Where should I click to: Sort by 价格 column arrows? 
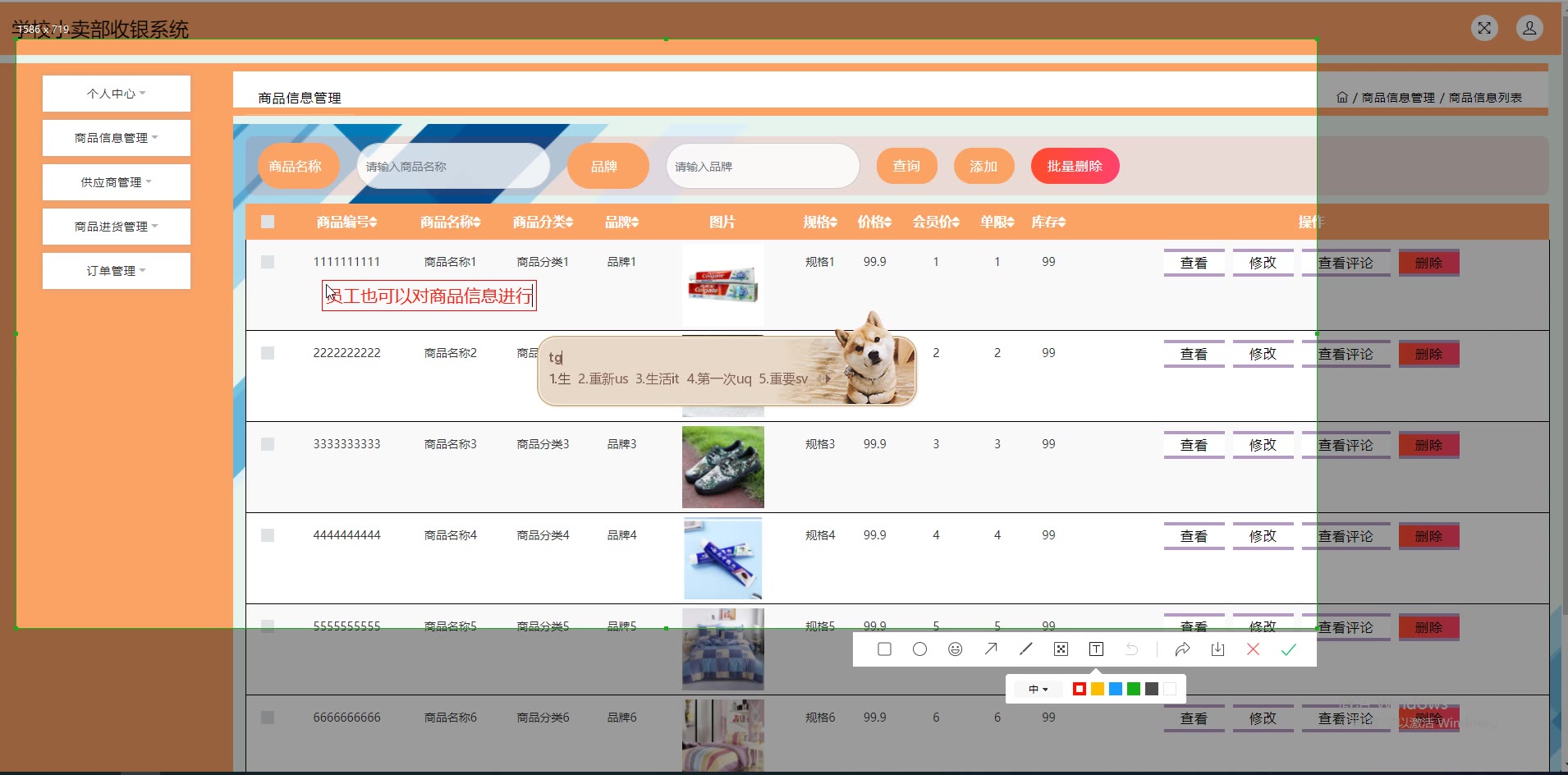pos(887,222)
